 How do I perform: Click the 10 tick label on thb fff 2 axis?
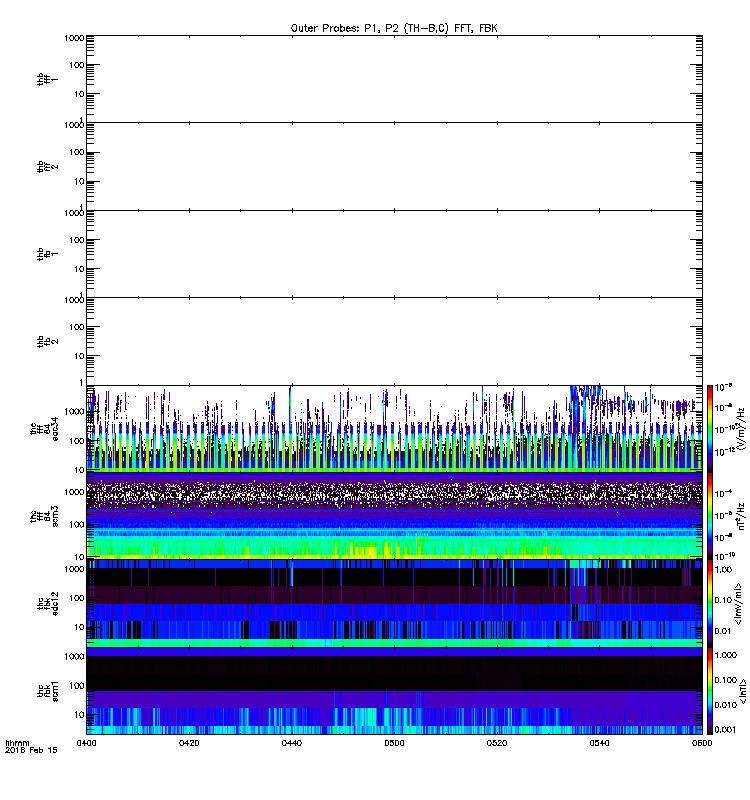[x=79, y=181]
